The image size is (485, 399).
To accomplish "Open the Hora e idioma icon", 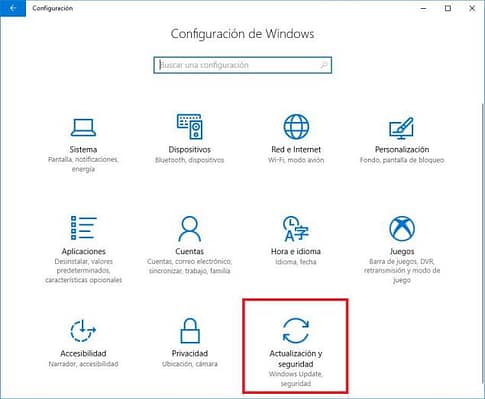I will pyautogui.click(x=296, y=229).
